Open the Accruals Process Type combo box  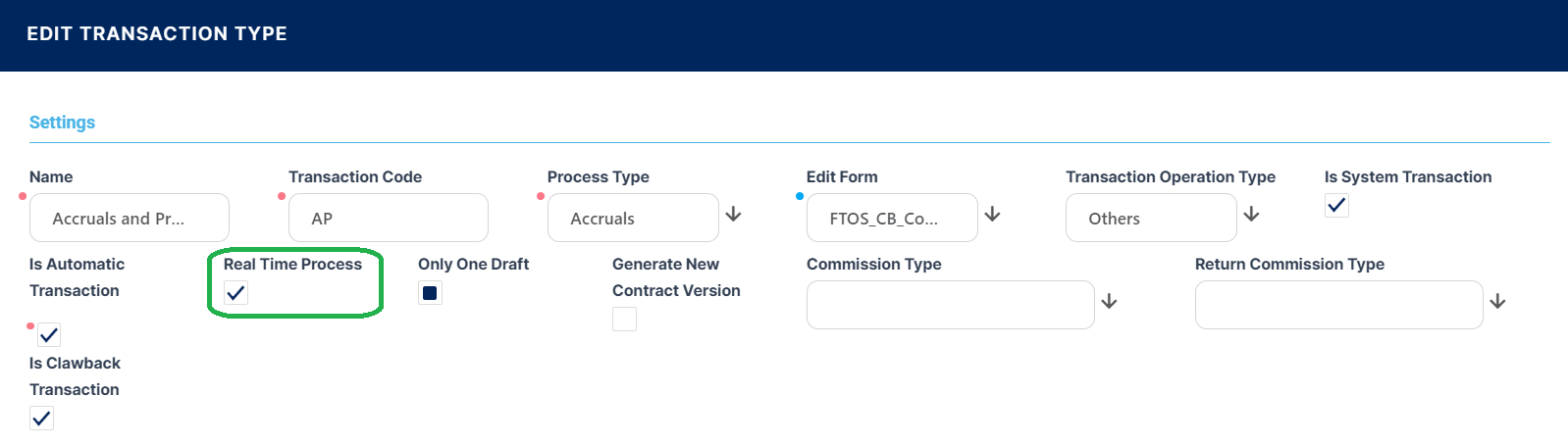(632, 218)
